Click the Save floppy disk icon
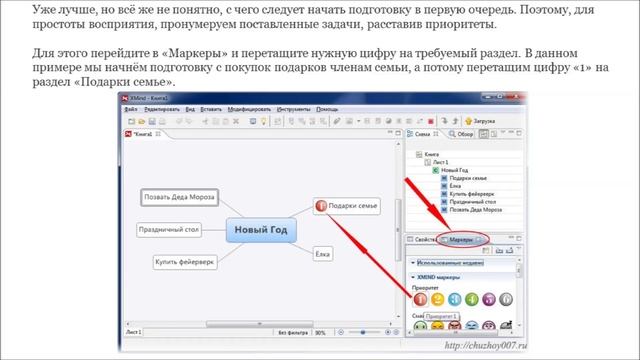 [152, 121]
